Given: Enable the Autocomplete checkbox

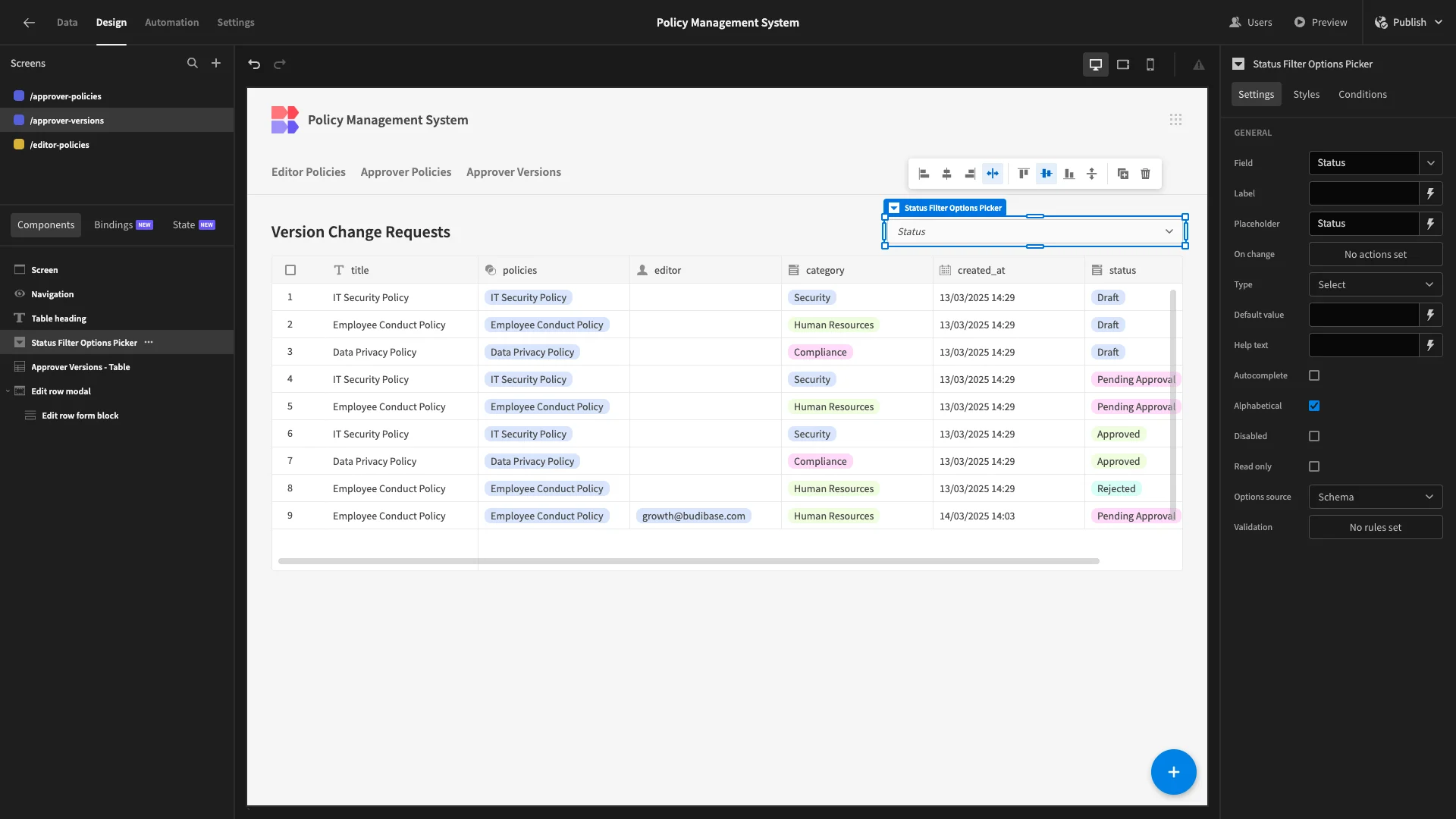Looking at the screenshot, I should (x=1314, y=375).
